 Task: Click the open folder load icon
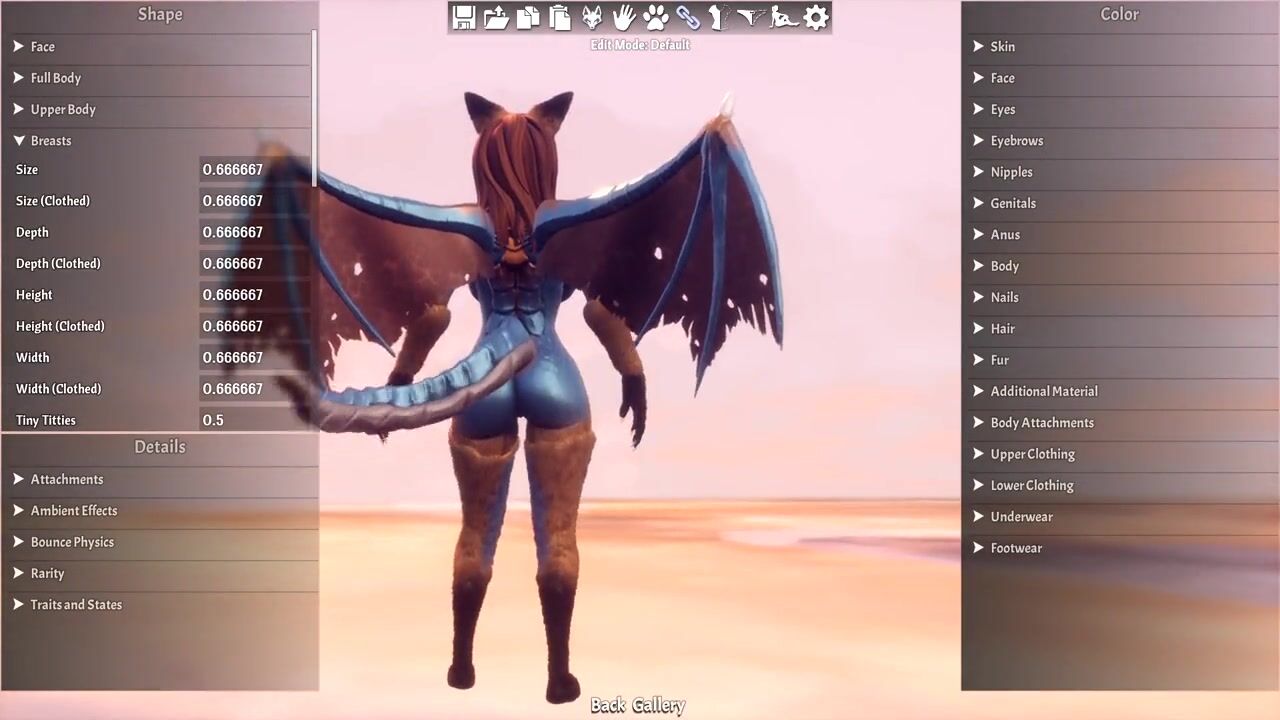496,17
